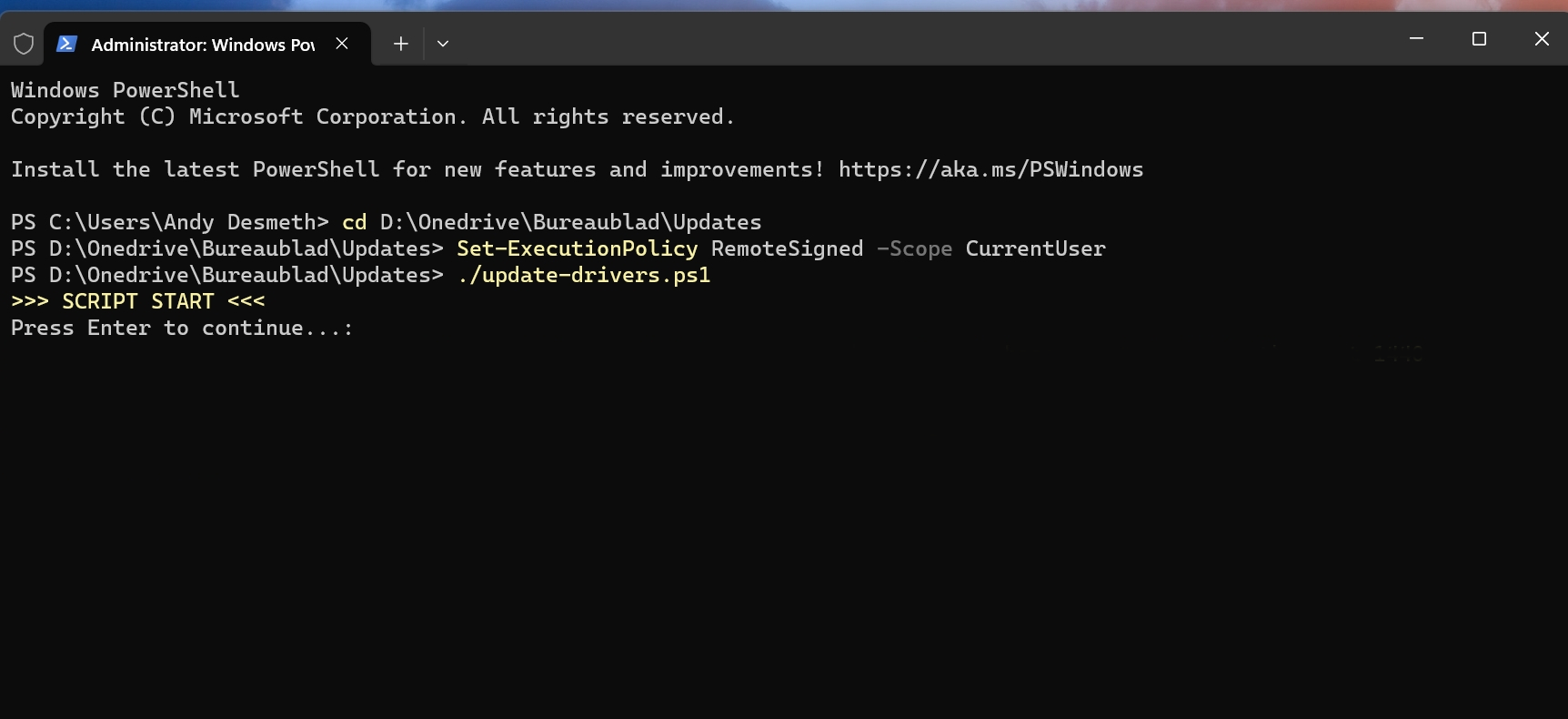Open the aka.ms/PSWindows link

[990, 169]
